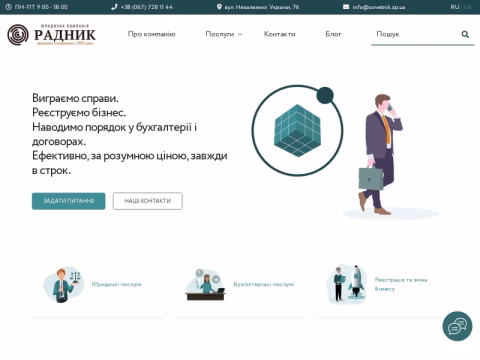Click the rocket business registration illustration
Screen dimensions: 480x360
click(x=347, y=284)
